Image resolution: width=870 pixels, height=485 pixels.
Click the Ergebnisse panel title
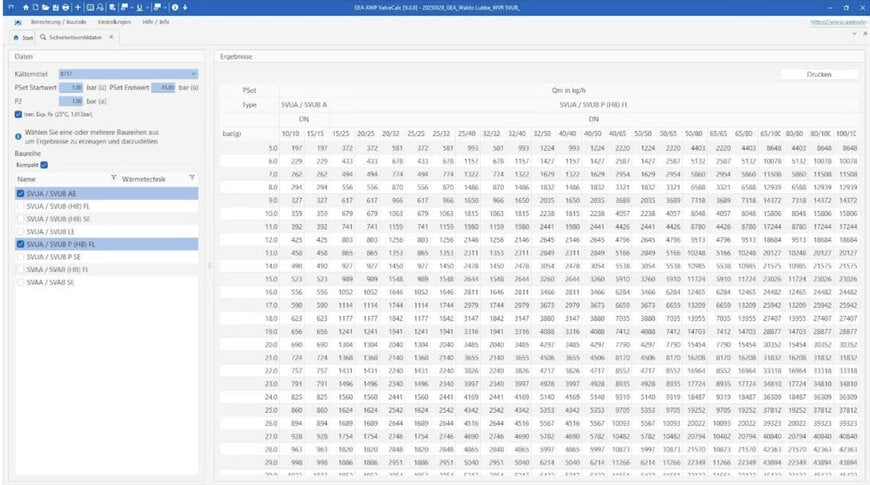pos(236,57)
